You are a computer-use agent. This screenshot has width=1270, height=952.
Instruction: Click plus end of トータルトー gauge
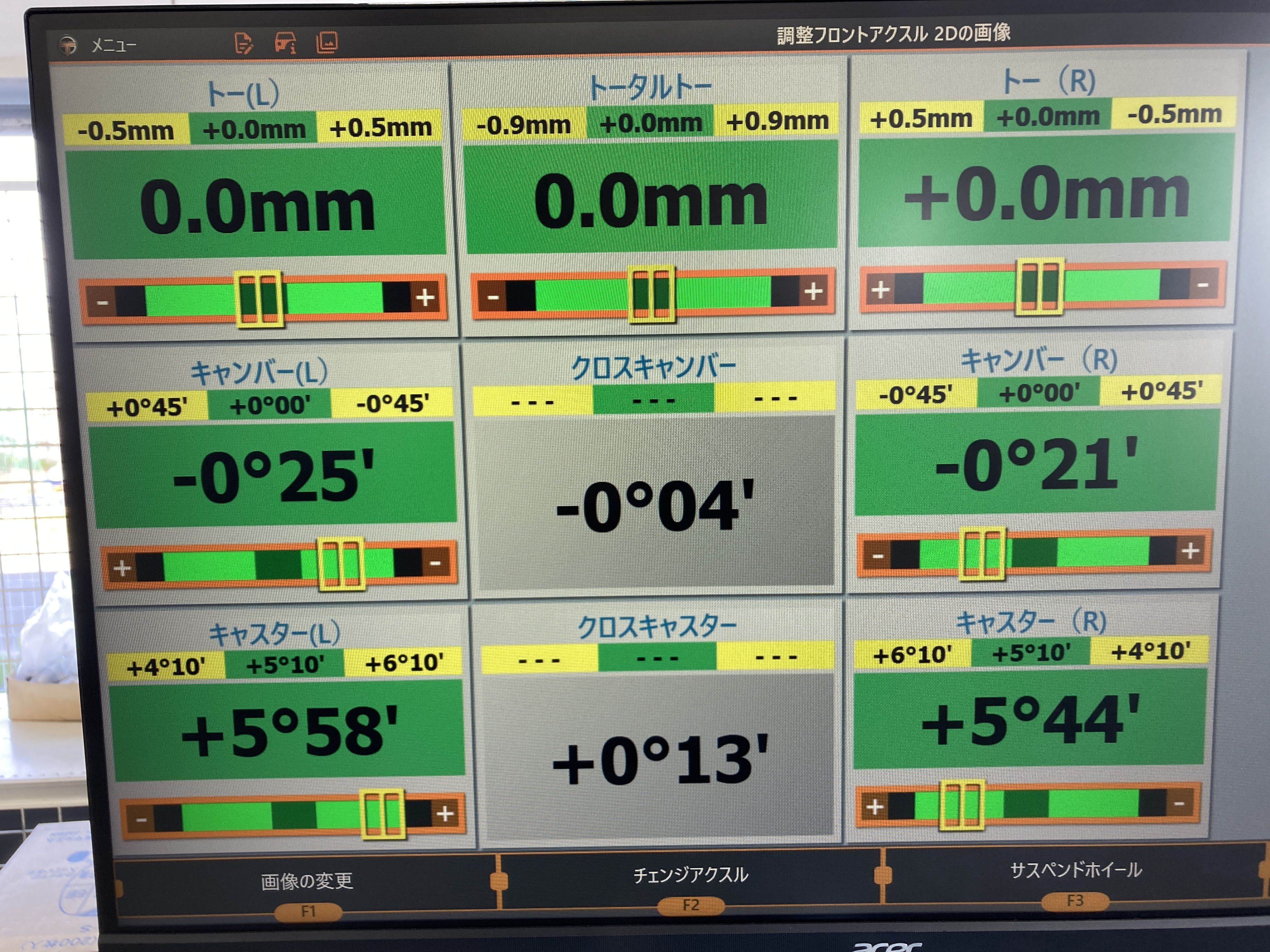(x=813, y=292)
